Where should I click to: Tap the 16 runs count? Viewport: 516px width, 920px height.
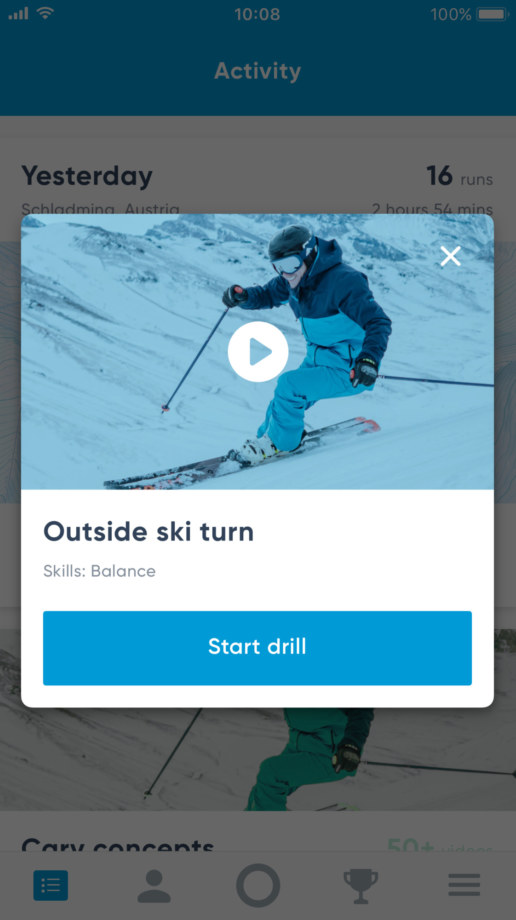click(460, 176)
